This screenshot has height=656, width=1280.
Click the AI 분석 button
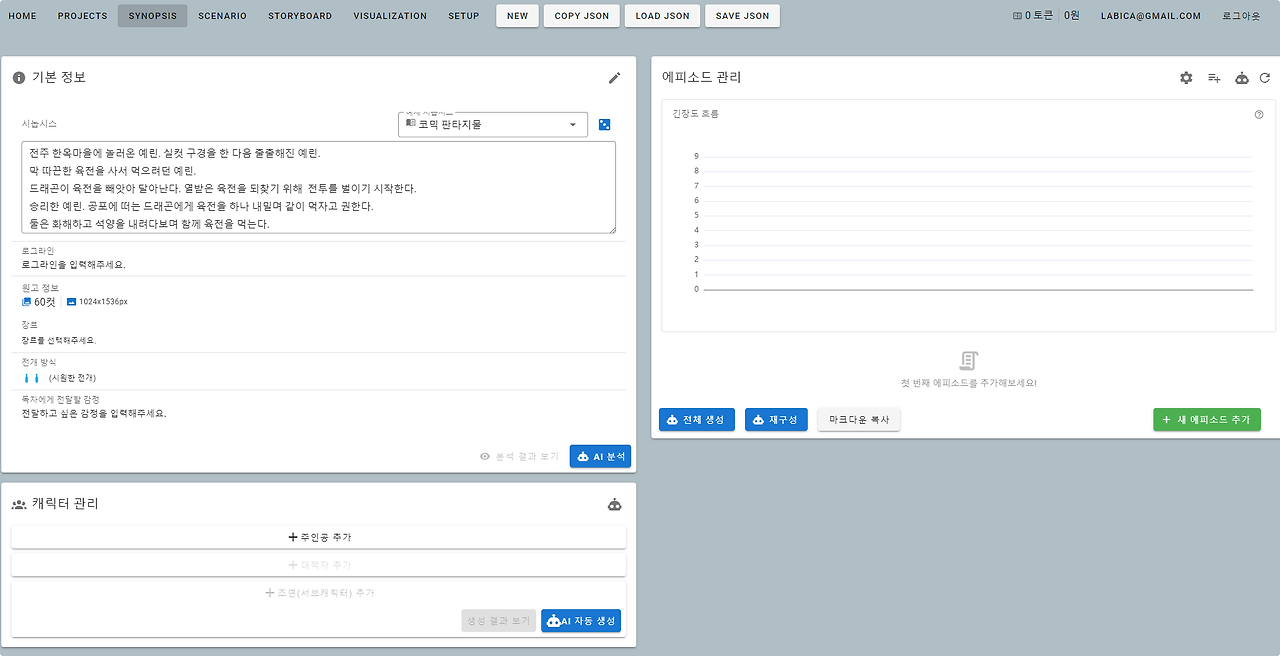click(600, 456)
